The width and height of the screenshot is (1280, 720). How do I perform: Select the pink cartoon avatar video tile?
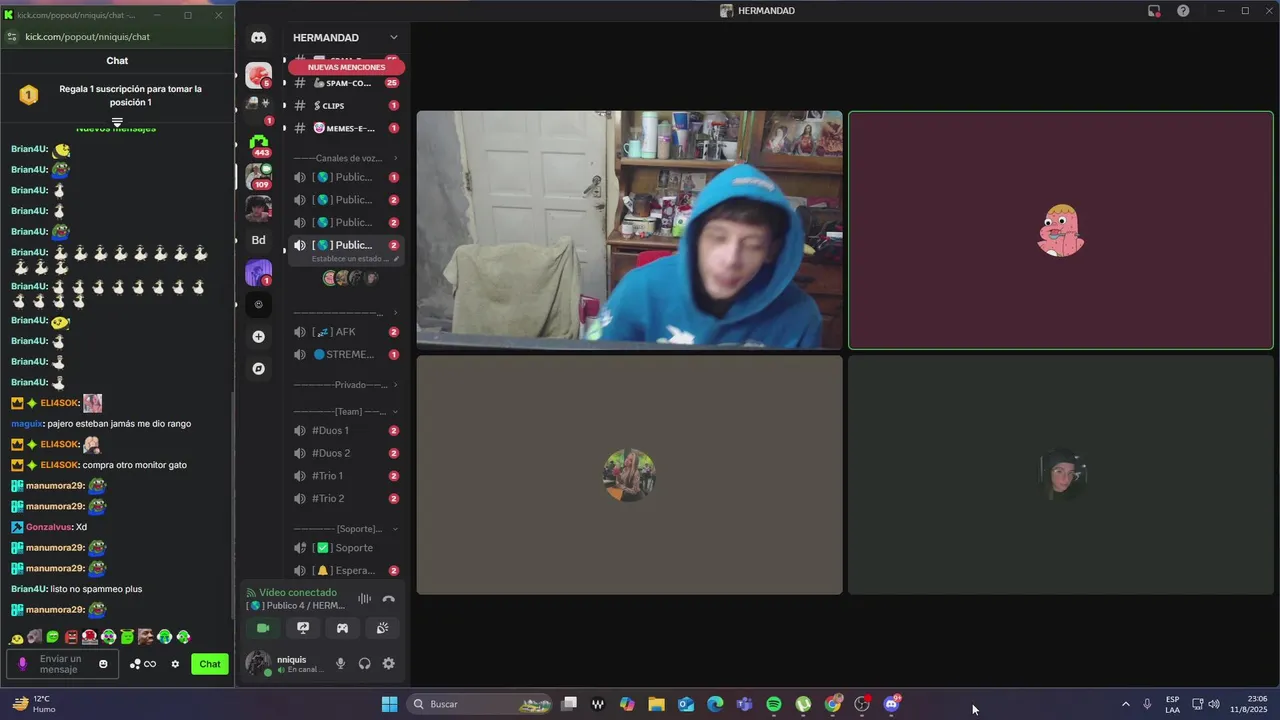point(1061,230)
